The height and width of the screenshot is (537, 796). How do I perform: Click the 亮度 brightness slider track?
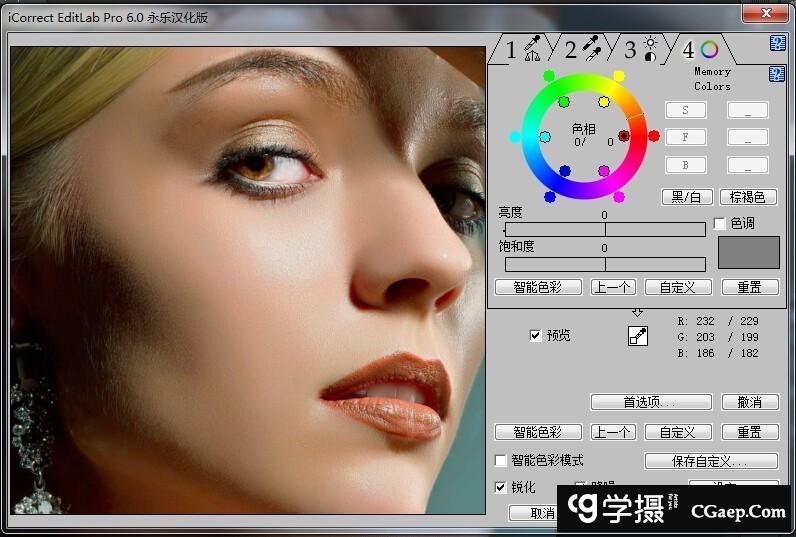604,229
